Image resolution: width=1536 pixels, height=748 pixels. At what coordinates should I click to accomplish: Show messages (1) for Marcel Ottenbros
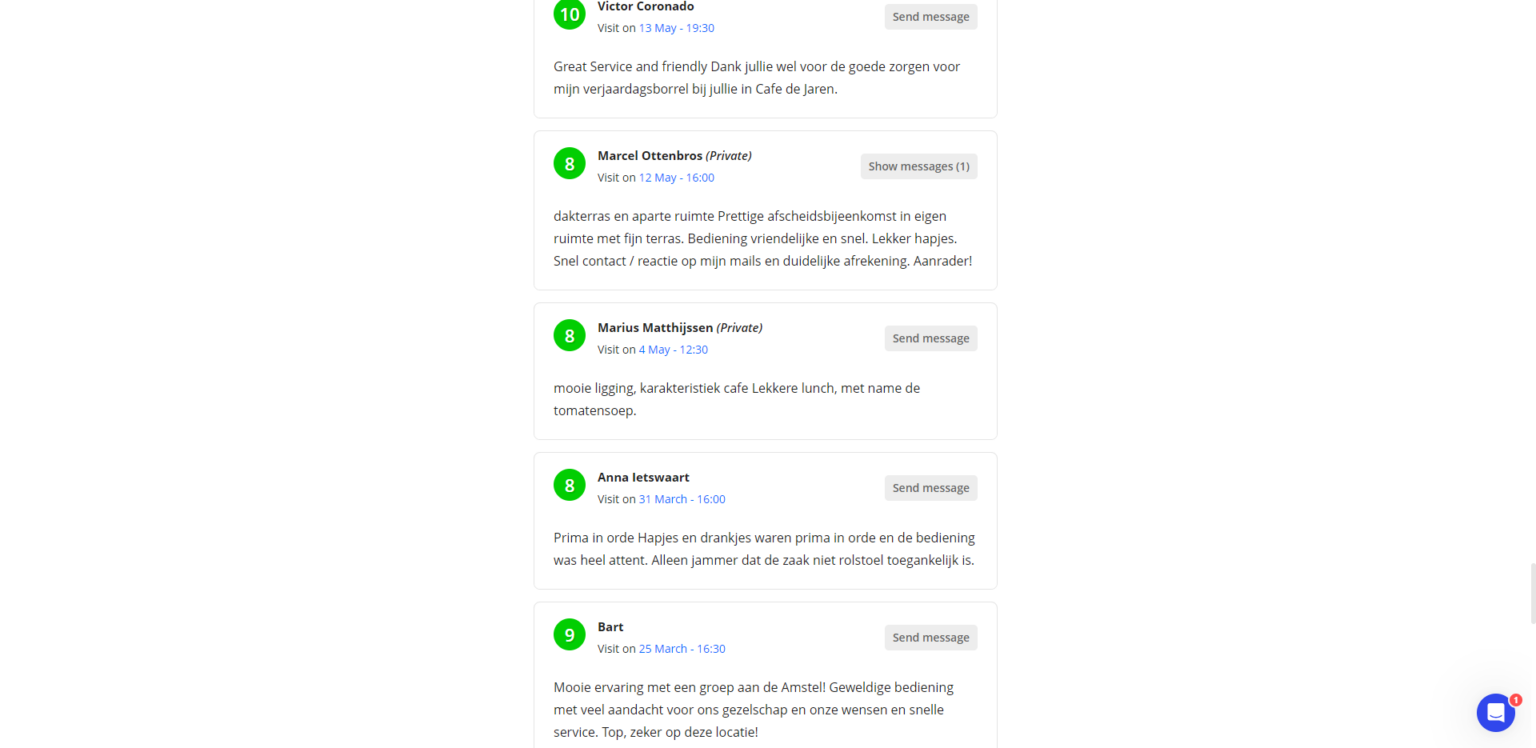click(919, 166)
